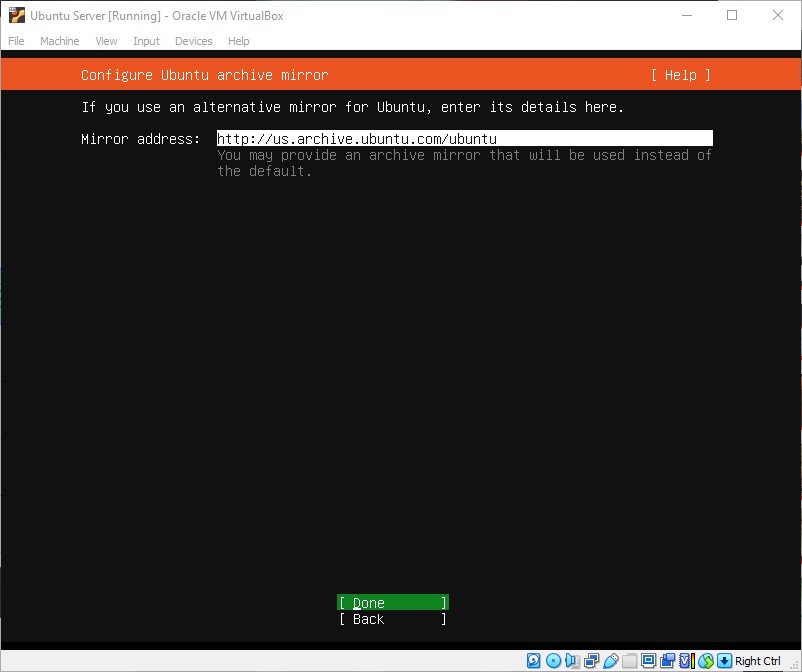Click the 'Configure Ubuntu archive mirror' heading
The width and height of the screenshot is (802, 672).
pyautogui.click(x=205, y=75)
